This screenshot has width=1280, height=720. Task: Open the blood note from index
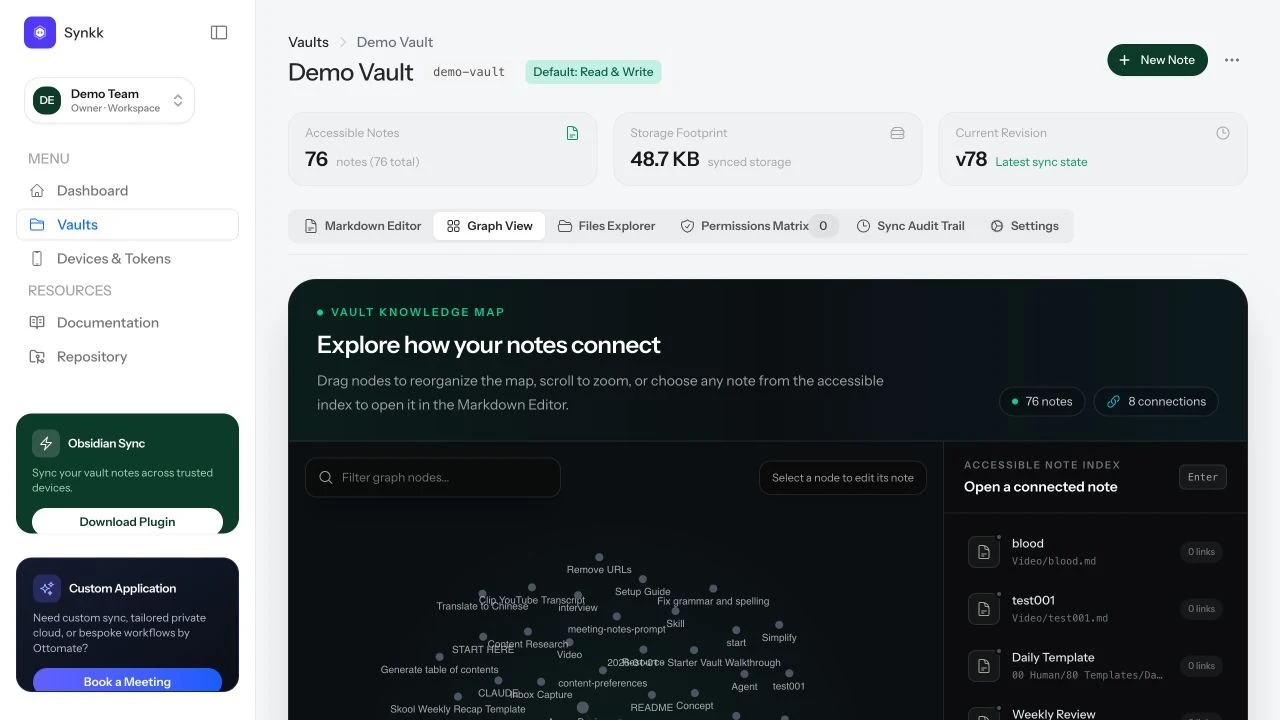[x=1095, y=552]
